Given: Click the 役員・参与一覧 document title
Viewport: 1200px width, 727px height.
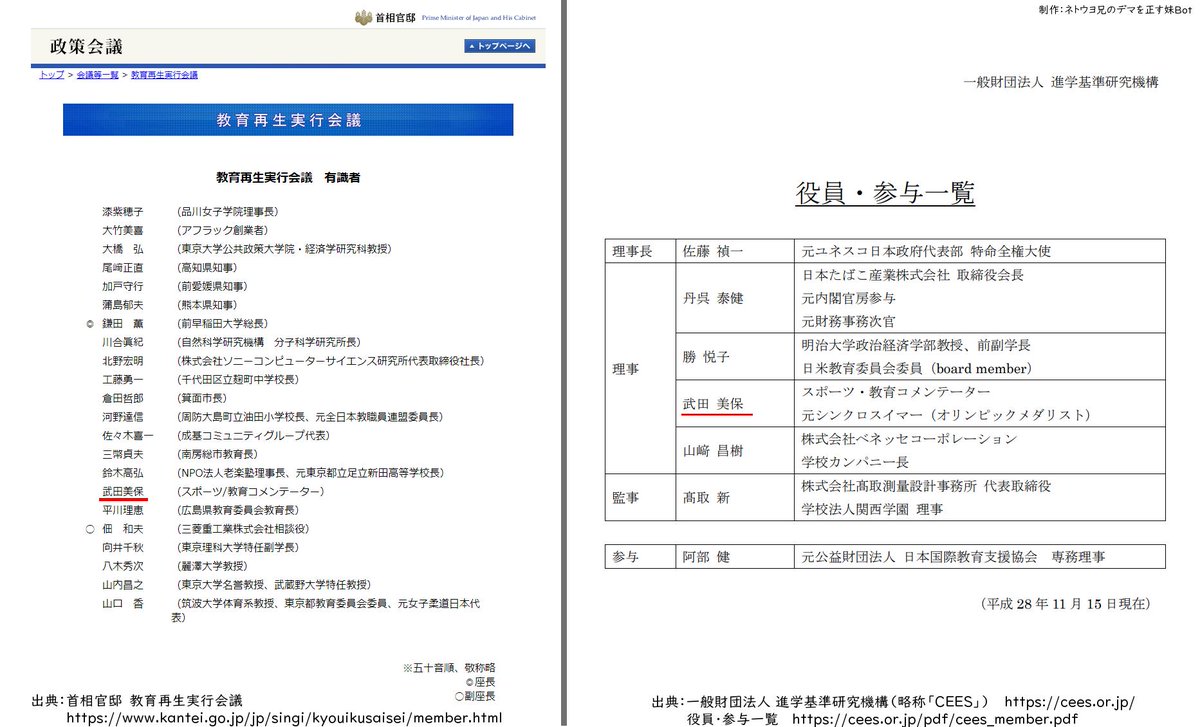Looking at the screenshot, I should [885, 193].
